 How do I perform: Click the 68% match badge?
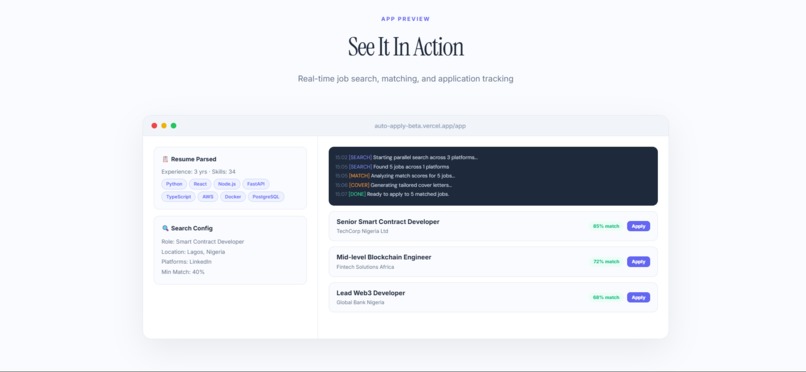606,297
